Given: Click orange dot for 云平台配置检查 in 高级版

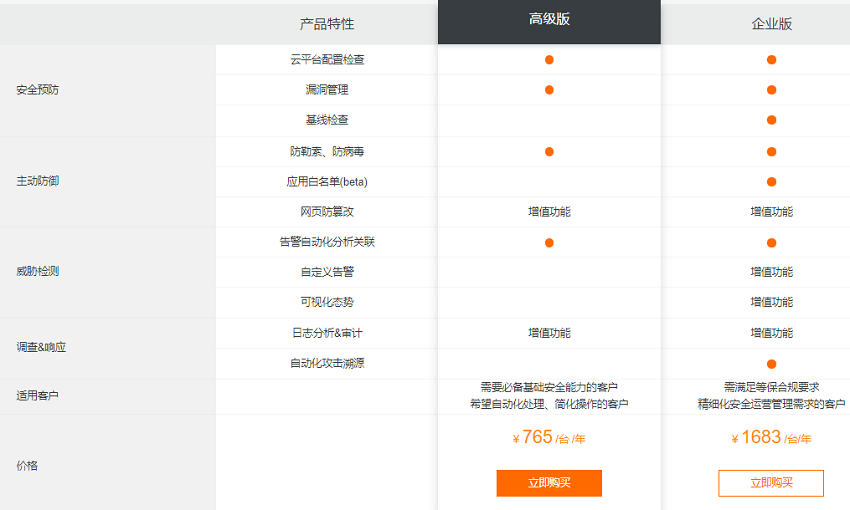Looking at the screenshot, I should click(x=549, y=60).
